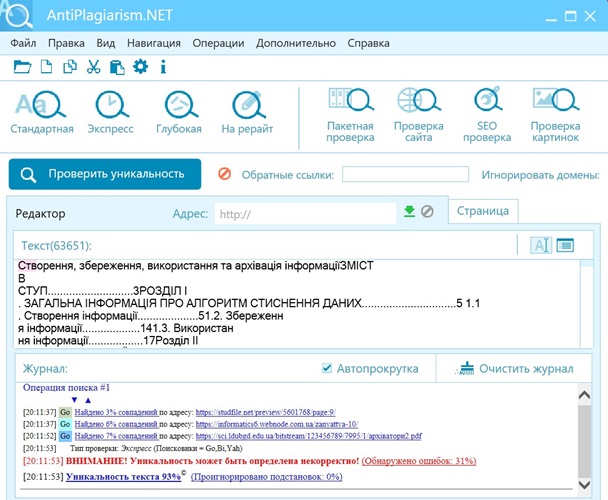Viewport: 608px width, 500px height.
Task: Click Проверить уникальность button
Action: (105, 174)
